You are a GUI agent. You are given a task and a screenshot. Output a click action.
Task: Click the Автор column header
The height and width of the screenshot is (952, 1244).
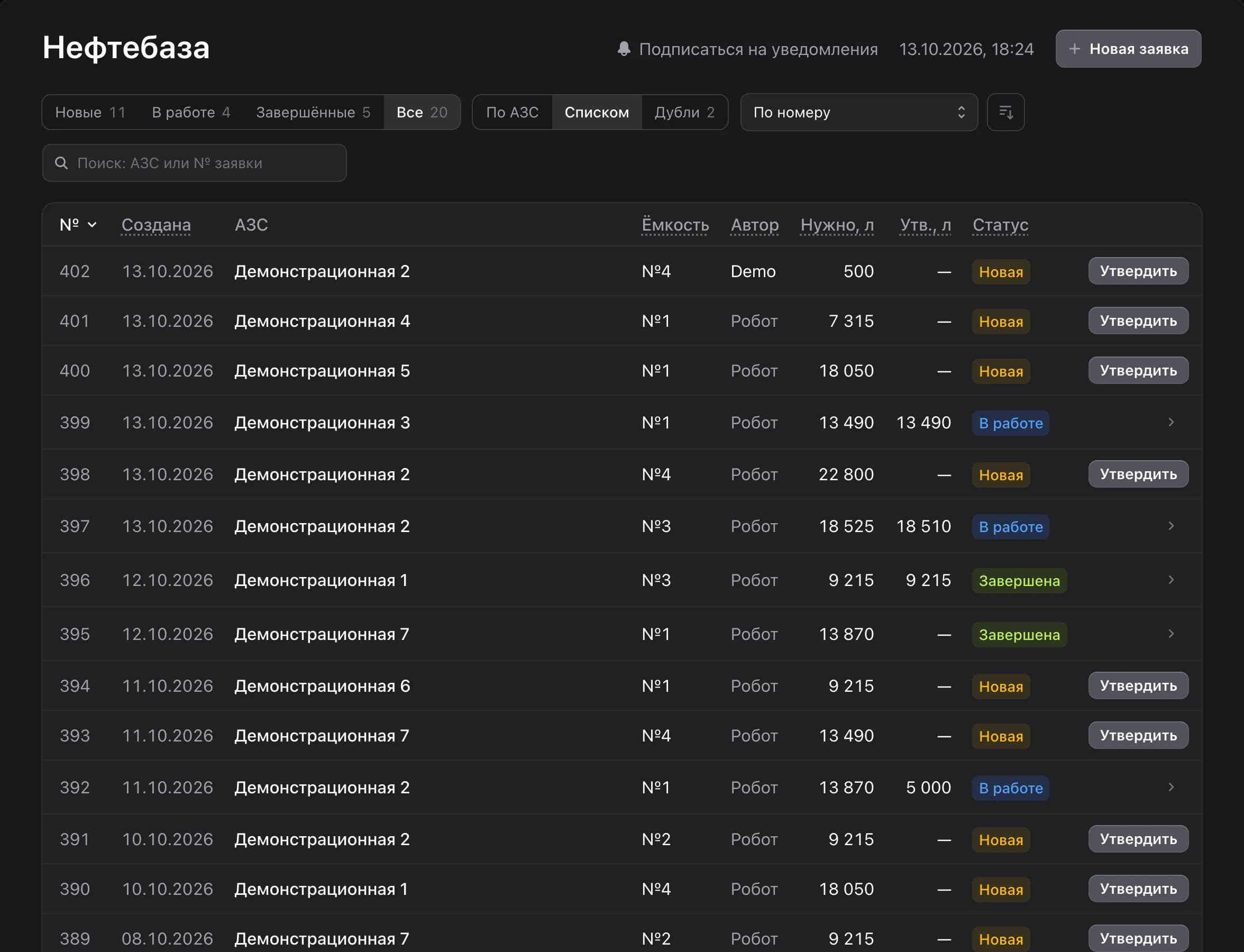pos(754,225)
